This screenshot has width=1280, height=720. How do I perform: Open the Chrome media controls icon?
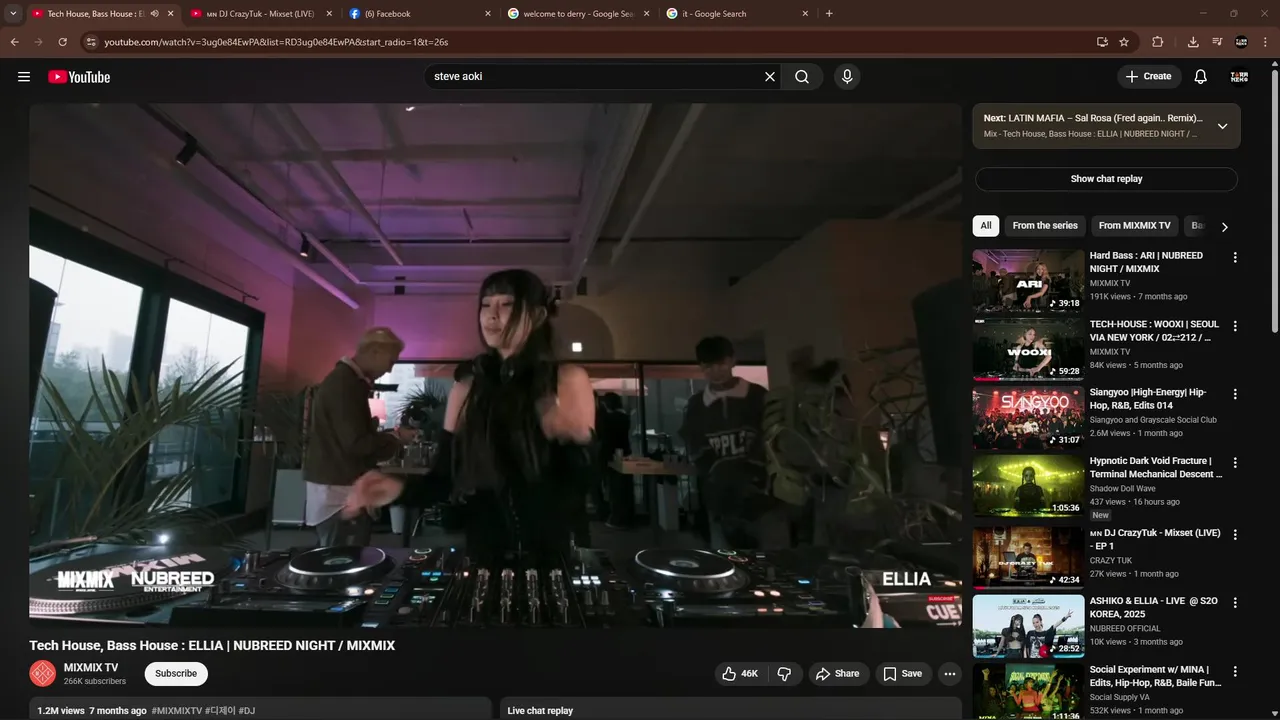click(1217, 42)
